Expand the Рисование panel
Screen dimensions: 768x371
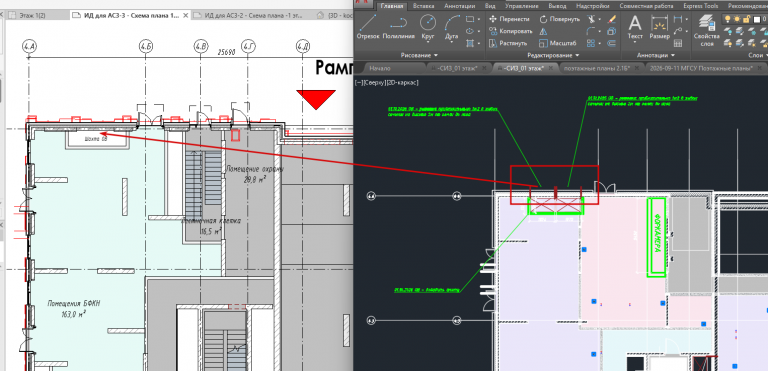[419, 55]
